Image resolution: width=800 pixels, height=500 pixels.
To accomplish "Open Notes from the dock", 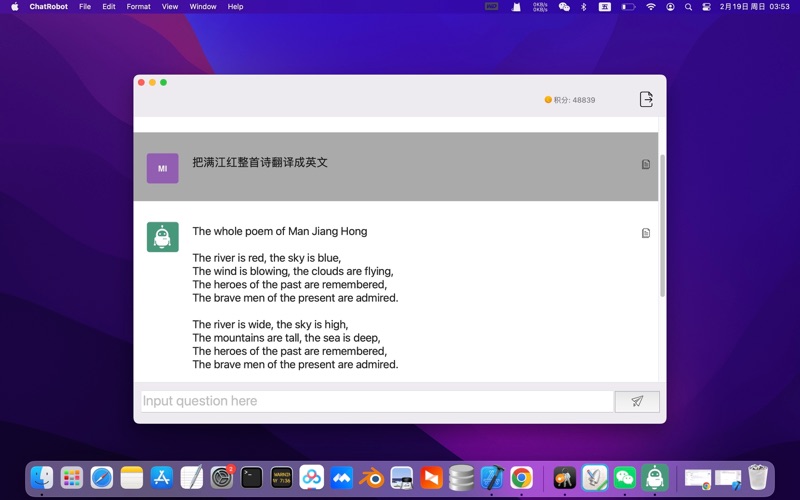I will [x=132, y=478].
